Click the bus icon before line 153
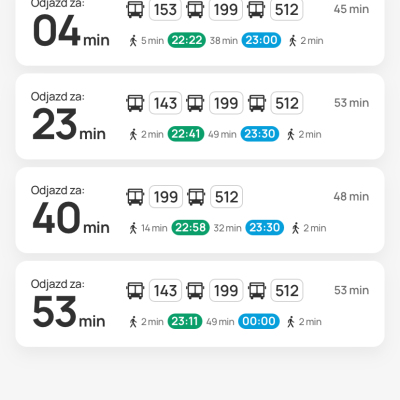Screen dimensions: 400x400 pyautogui.click(x=135, y=9)
